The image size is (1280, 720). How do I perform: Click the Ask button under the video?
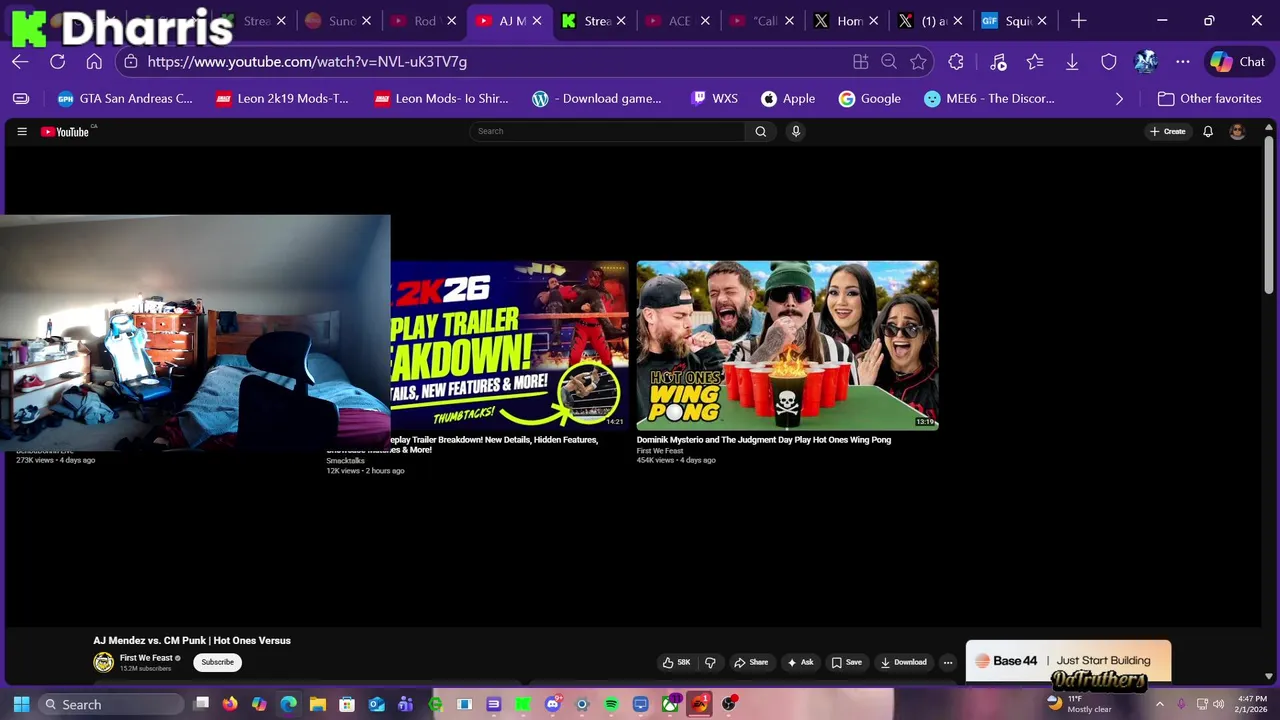click(x=800, y=662)
